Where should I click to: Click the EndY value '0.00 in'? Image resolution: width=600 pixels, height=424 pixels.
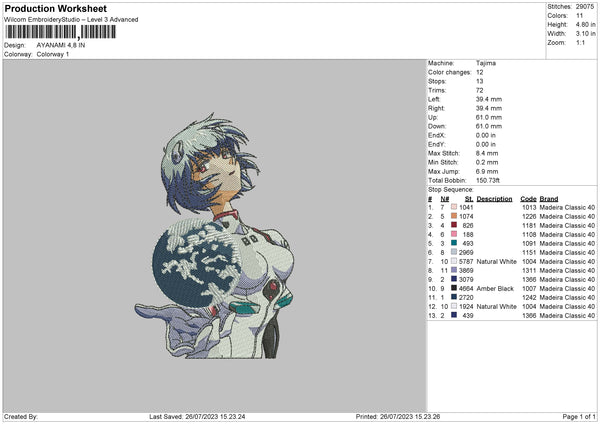[486, 144]
